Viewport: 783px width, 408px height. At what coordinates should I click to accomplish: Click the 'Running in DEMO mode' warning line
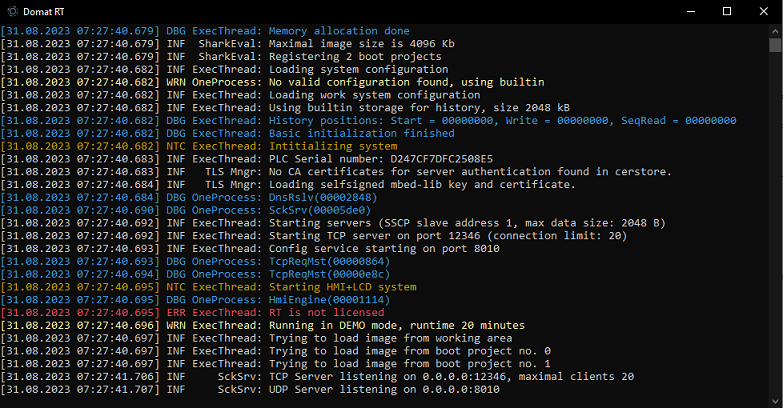coord(263,326)
